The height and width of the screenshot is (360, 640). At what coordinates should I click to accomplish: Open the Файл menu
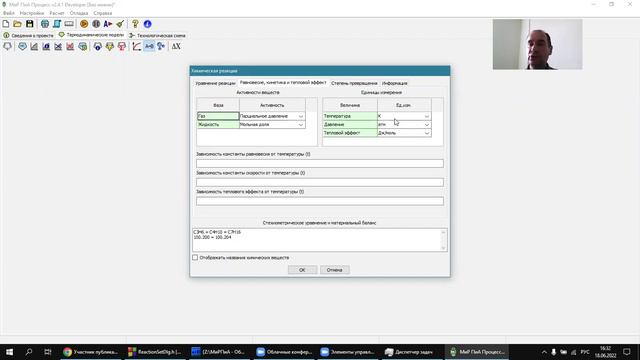pos(9,13)
